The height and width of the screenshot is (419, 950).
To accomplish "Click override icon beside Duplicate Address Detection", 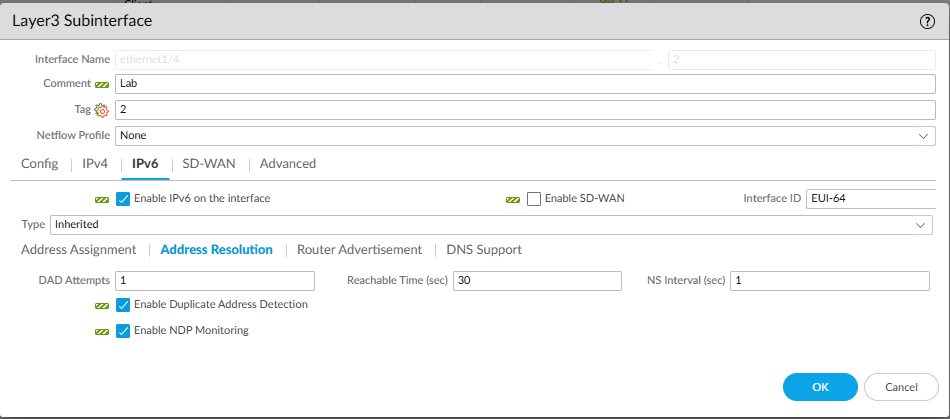I will 101,305.
